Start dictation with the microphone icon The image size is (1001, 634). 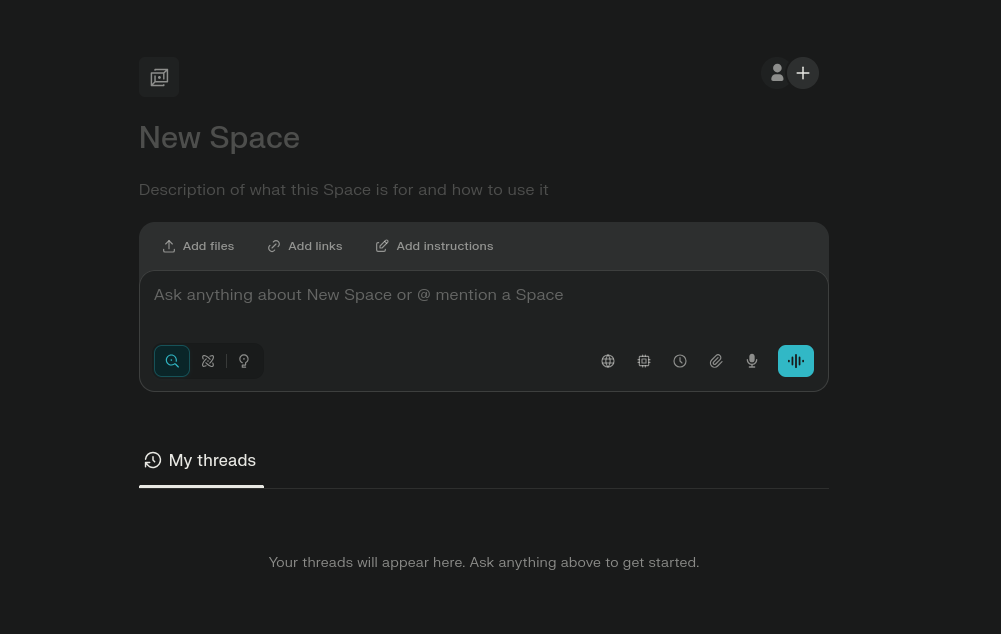pyautogui.click(x=752, y=361)
